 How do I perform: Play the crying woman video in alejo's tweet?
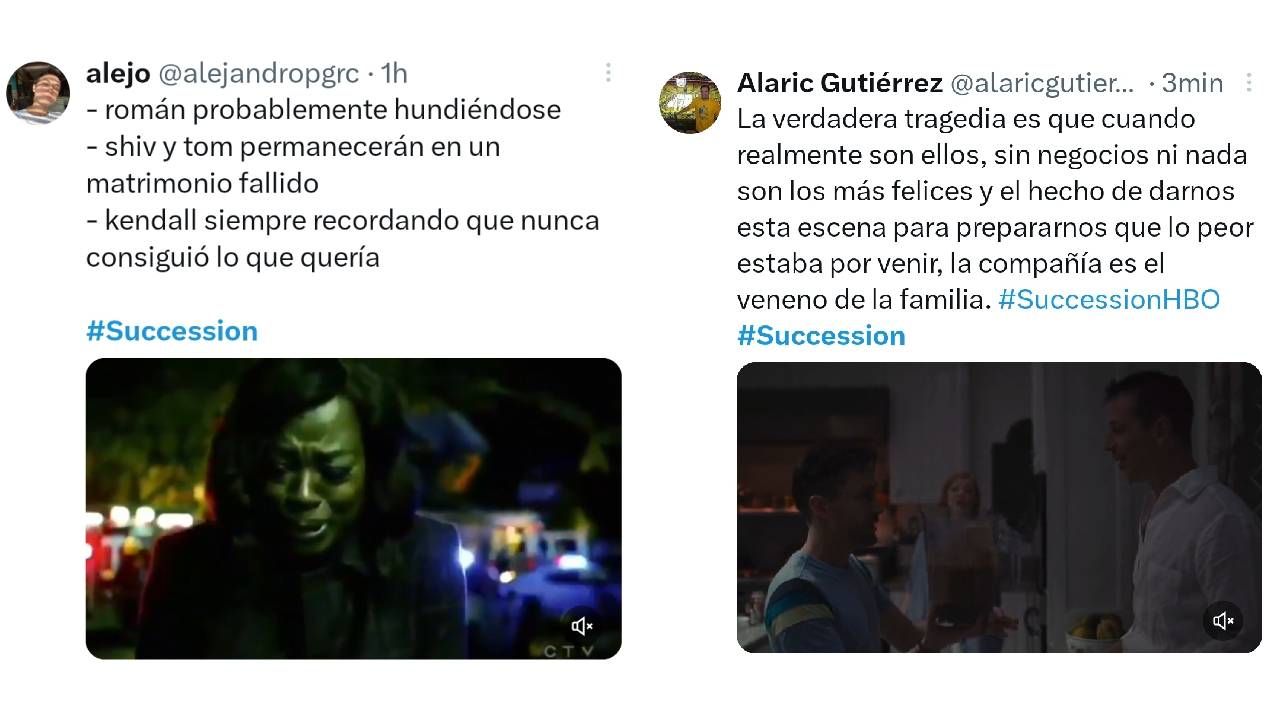tap(354, 508)
